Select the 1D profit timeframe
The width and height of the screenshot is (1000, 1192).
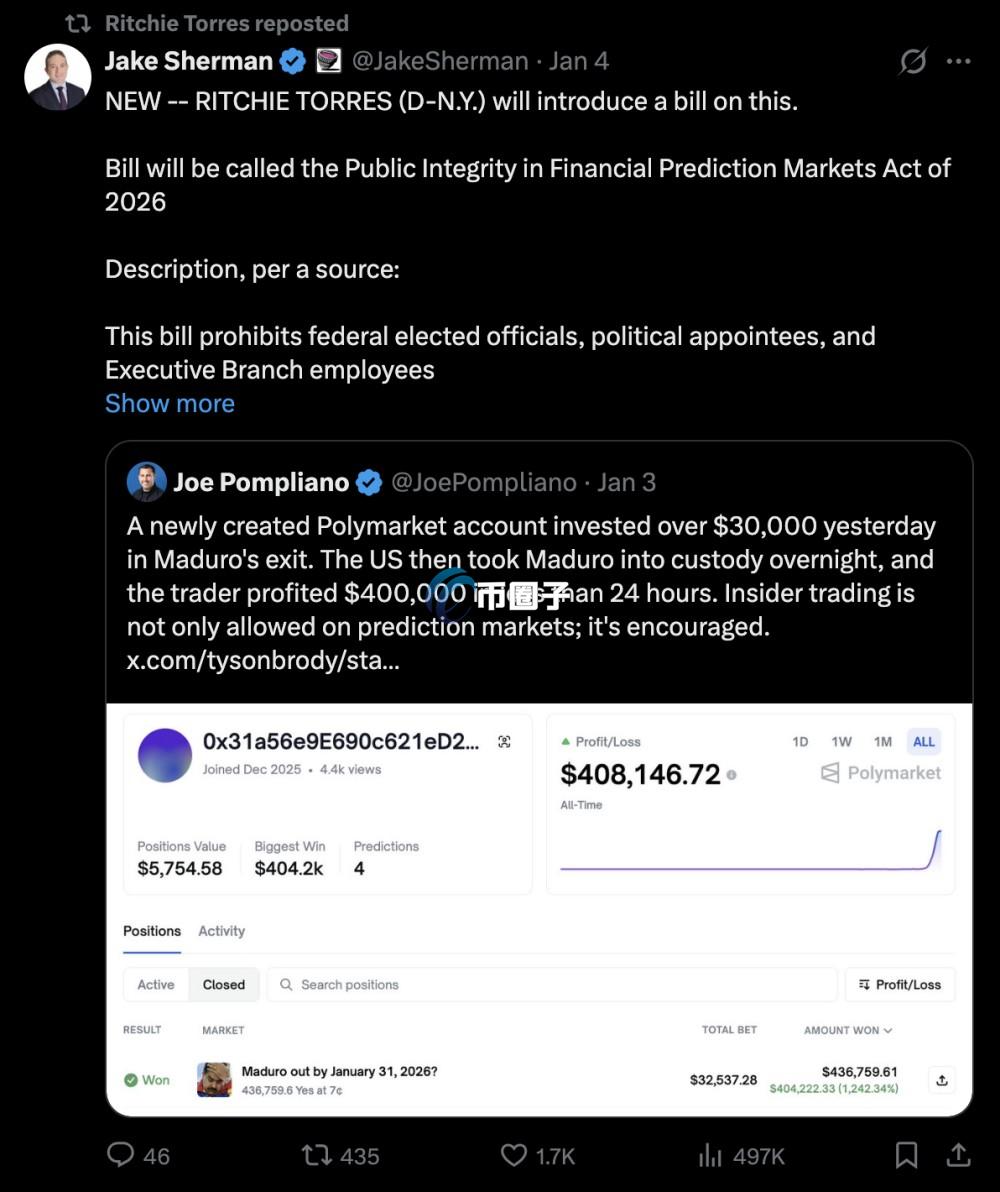pos(800,741)
